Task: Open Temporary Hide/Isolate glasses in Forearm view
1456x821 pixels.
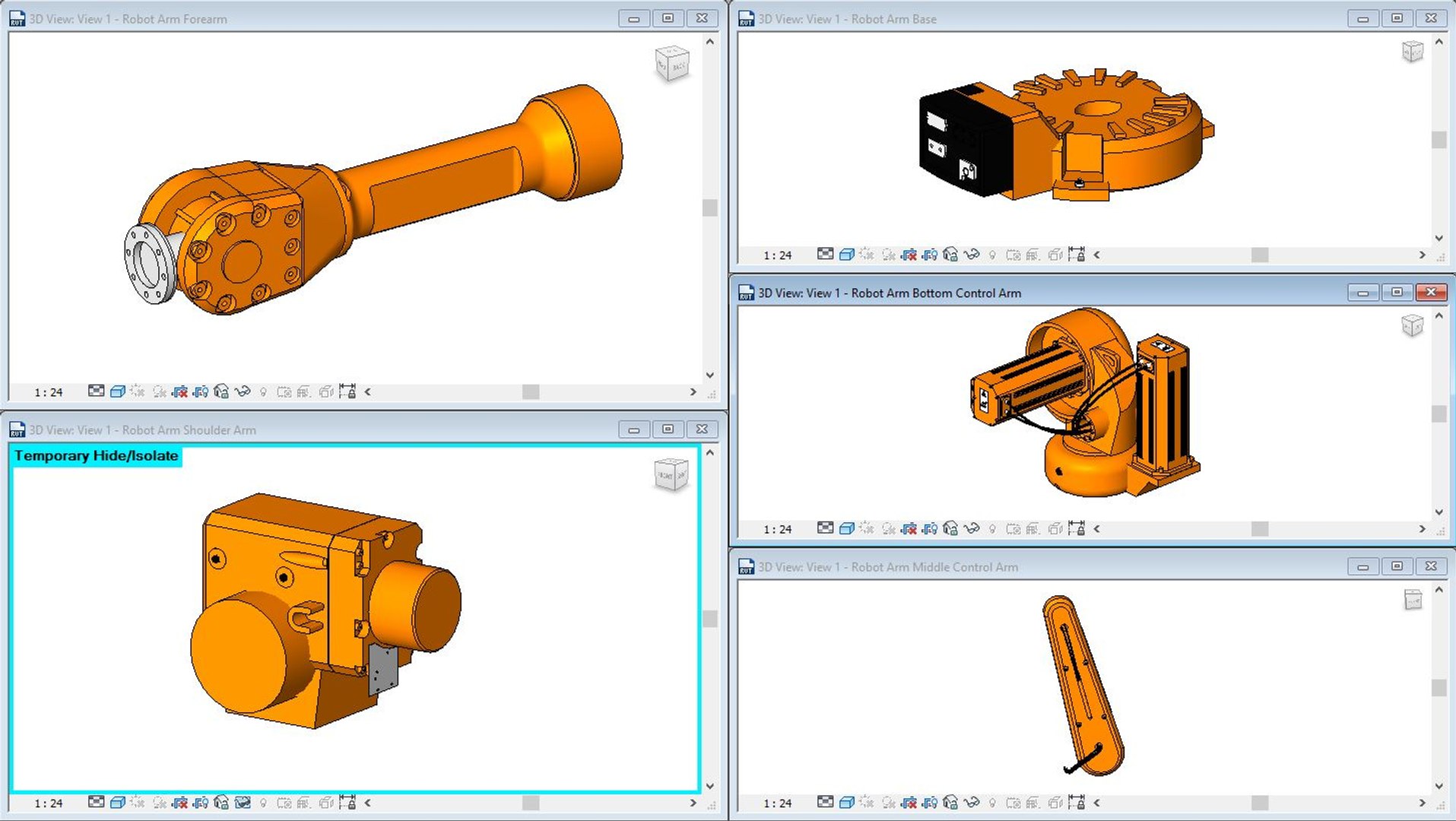Action: point(243,391)
